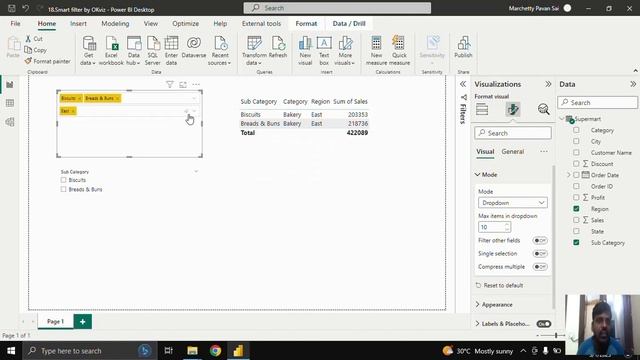Remove the Biscuits tag from the filter
This screenshot has height=360, width=640.
[80, 98]
